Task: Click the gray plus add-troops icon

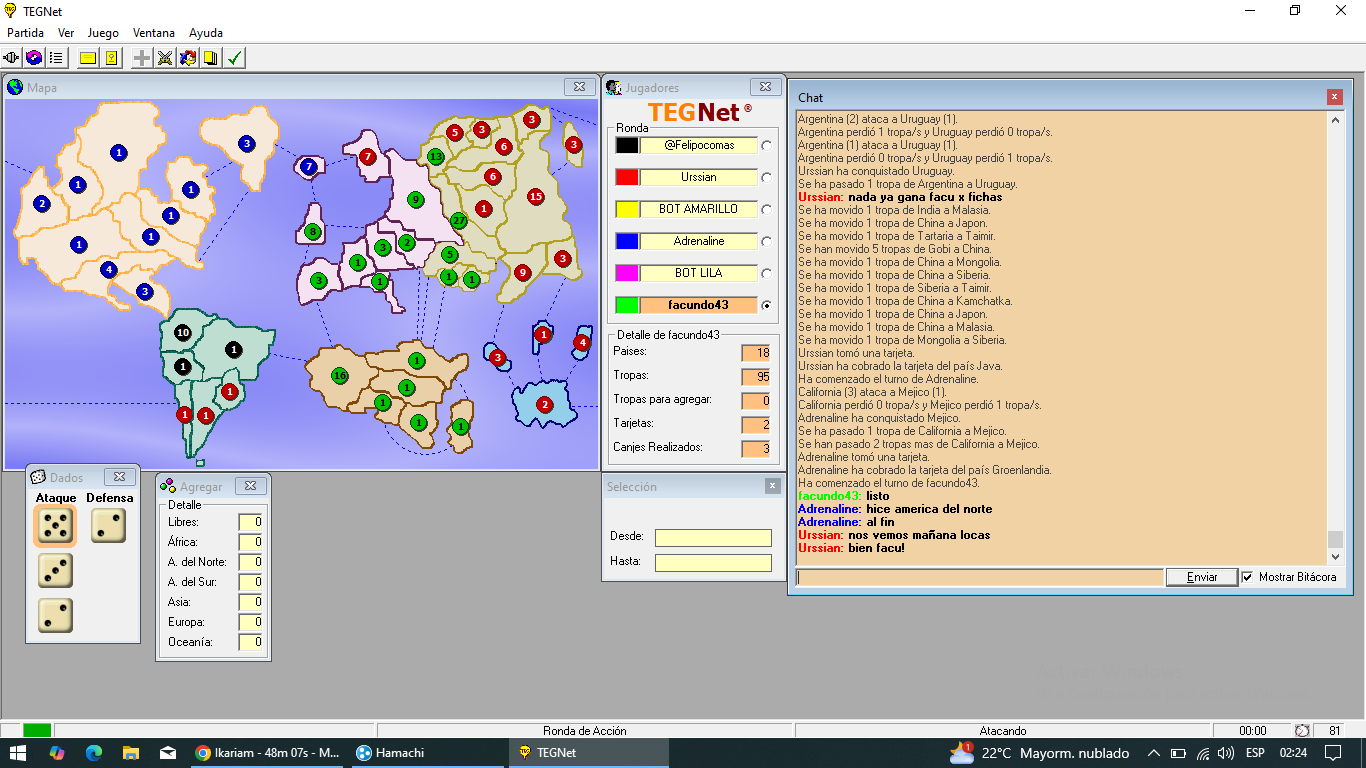Action: pos(142,58)
